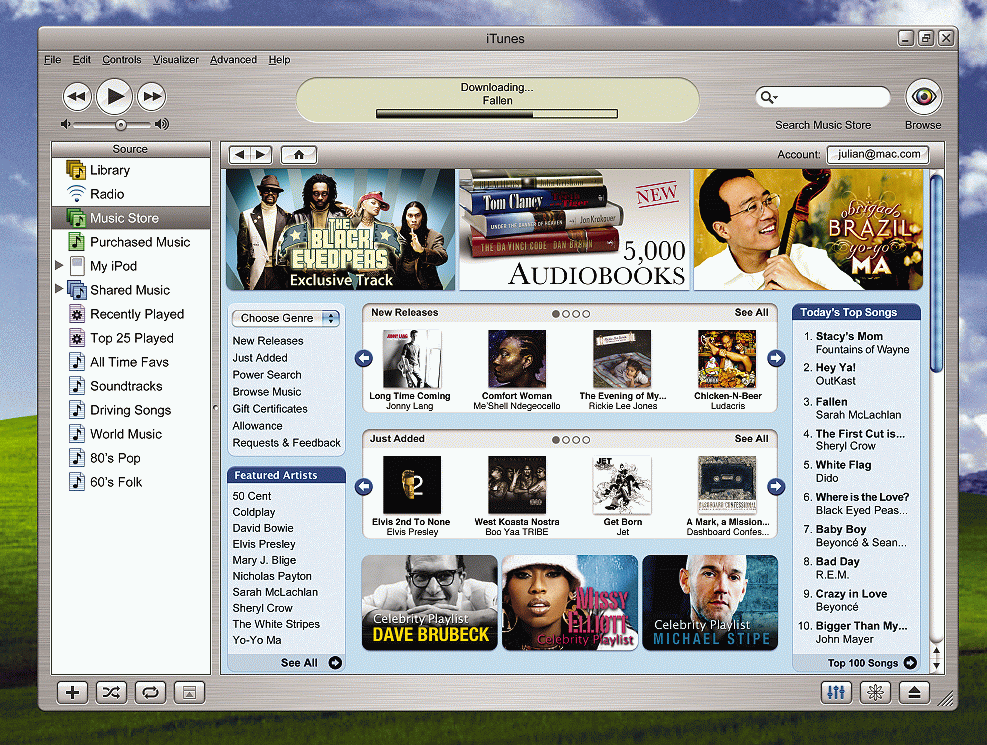Viewport: 987px width, 745px height.
Task: Click the Play button
Action: click(x=115, y=96)
